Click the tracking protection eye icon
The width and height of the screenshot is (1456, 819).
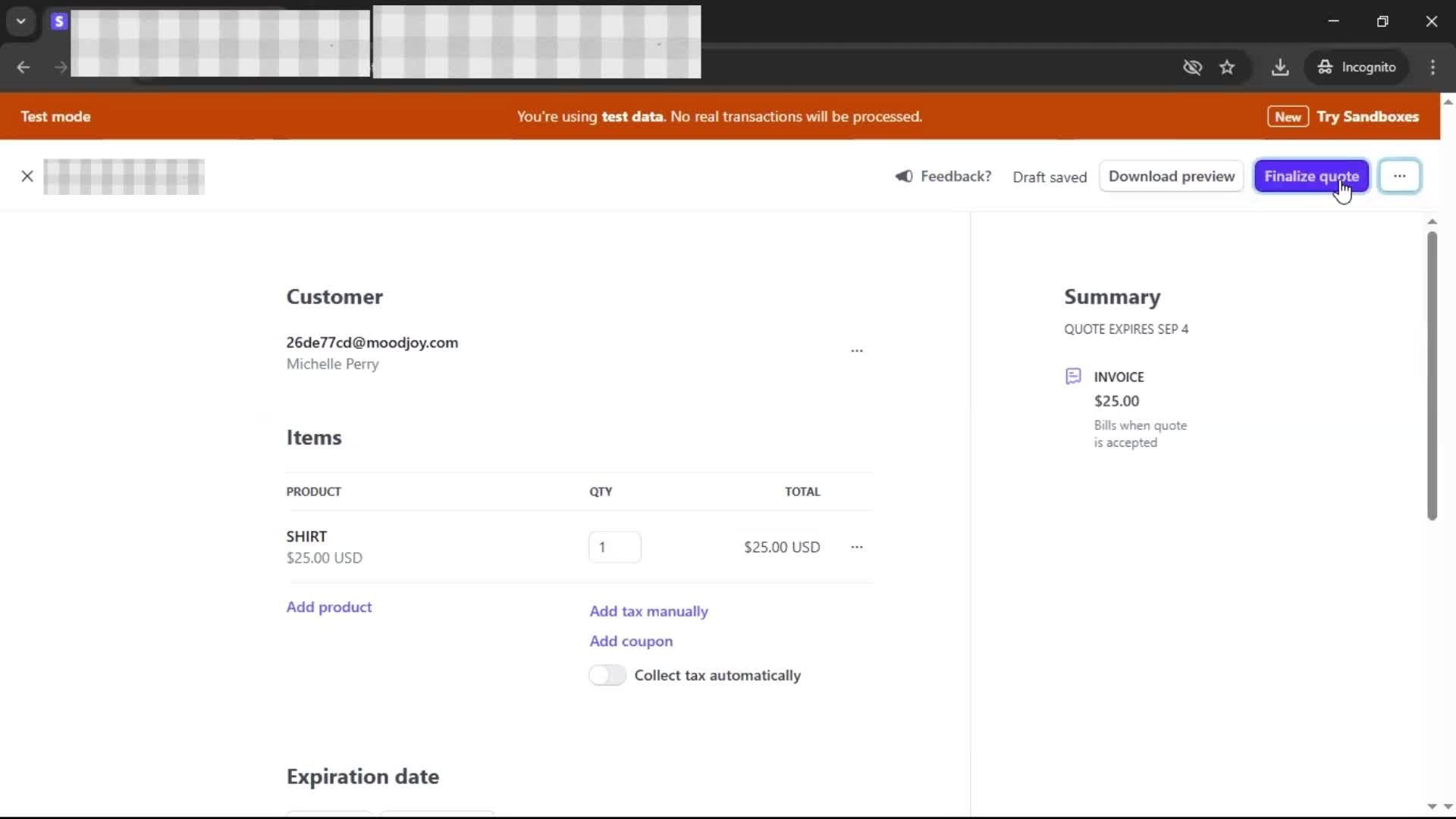[1192, 67]
